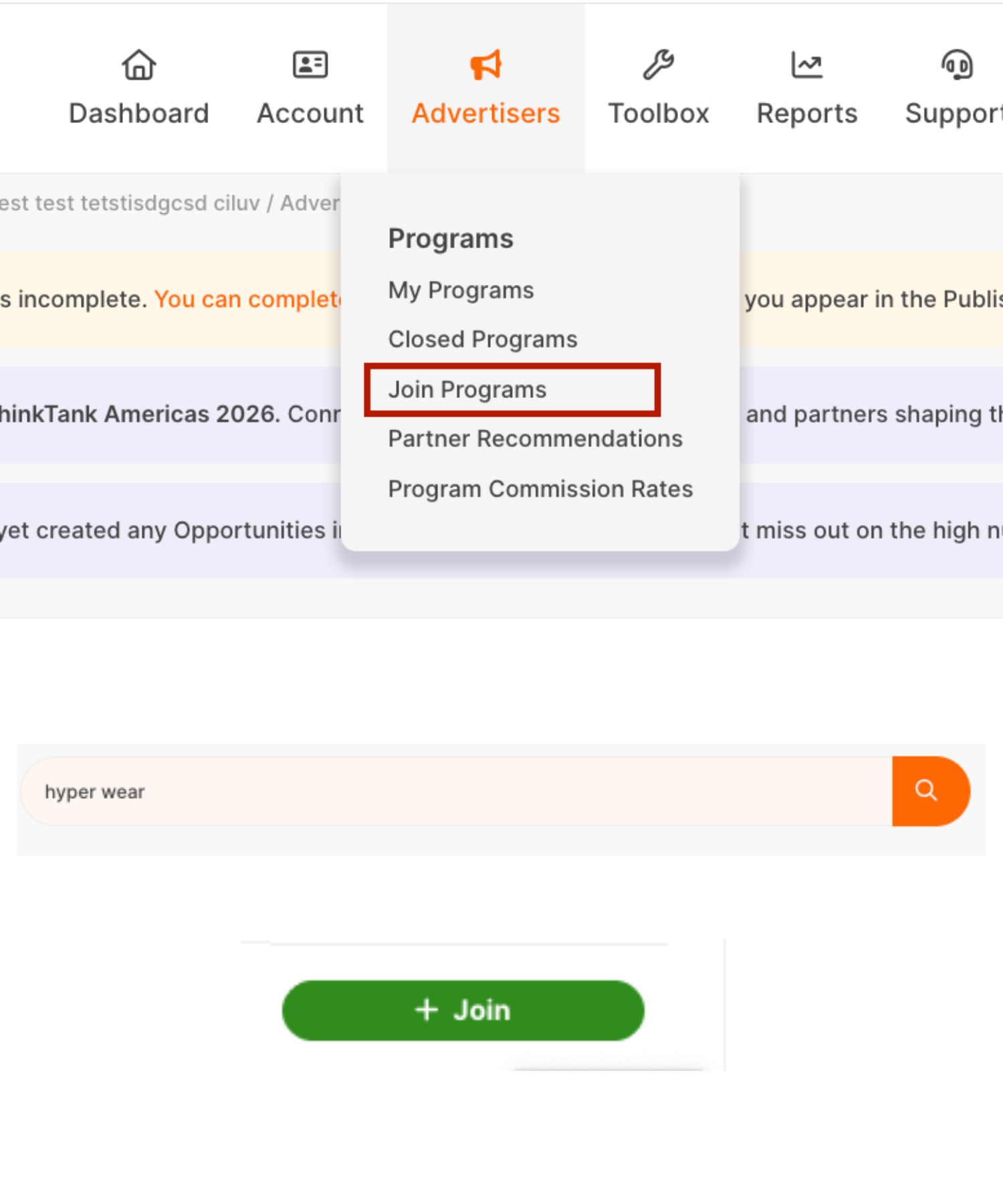
Task: Follow the orange 'You can complete' link
Action: (248, 299)
